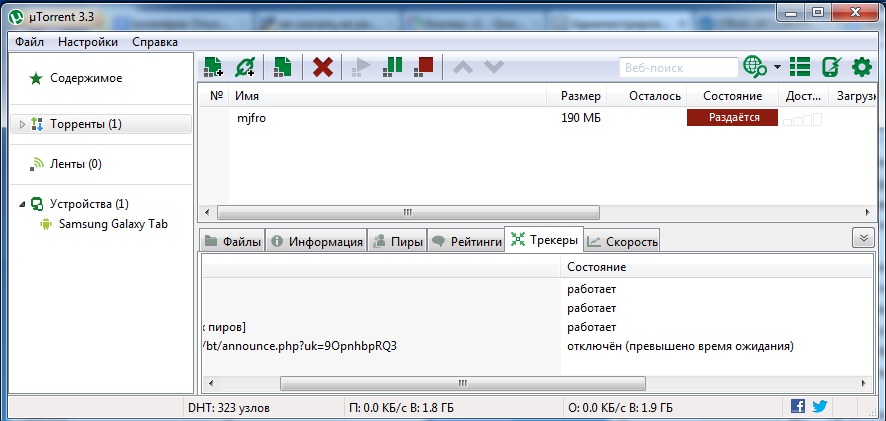This screenshot has height=421, width=886.
Task: Click Add Torrent from URL icon
Action: point(245,67)
